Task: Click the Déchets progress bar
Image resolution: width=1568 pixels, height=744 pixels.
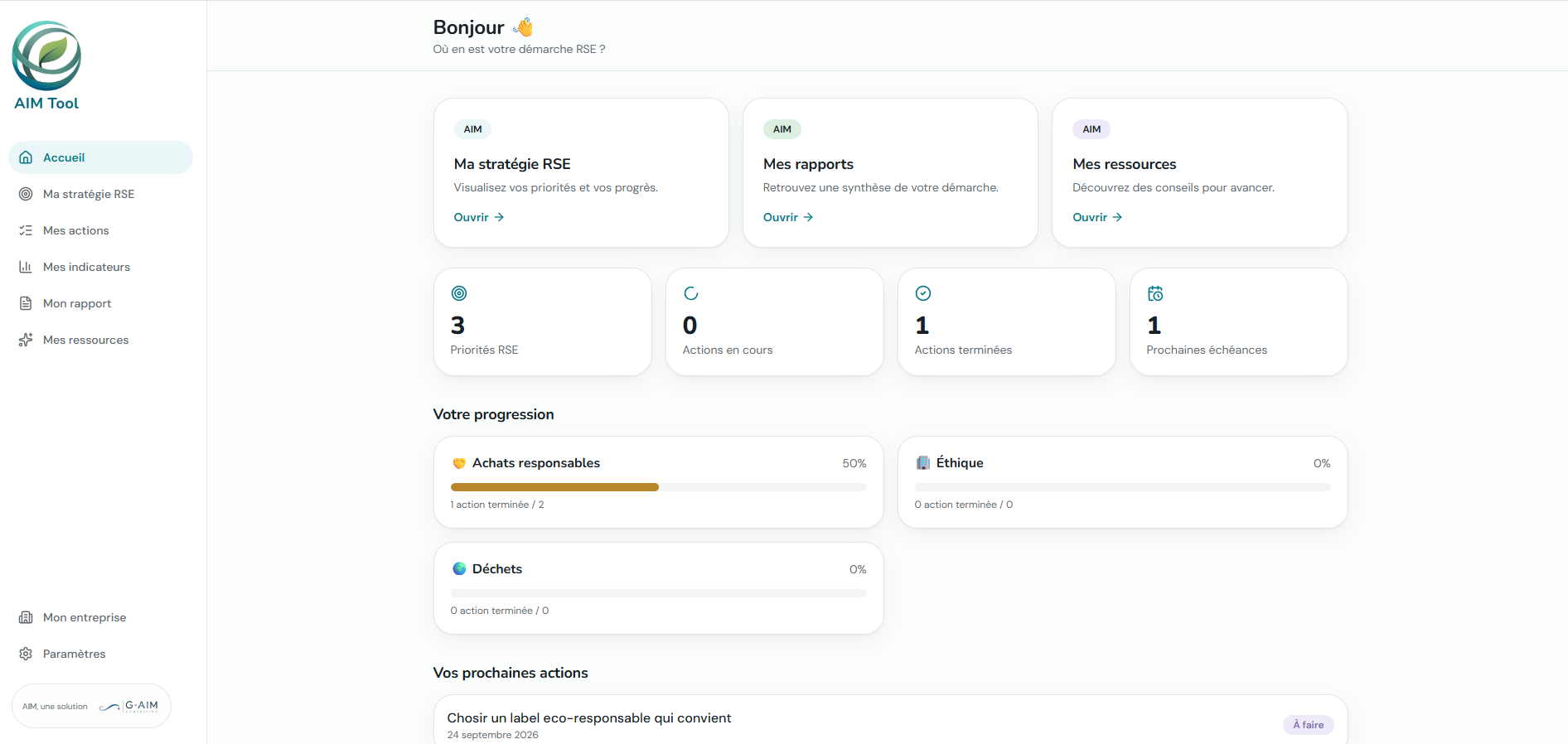Action: 659,593
